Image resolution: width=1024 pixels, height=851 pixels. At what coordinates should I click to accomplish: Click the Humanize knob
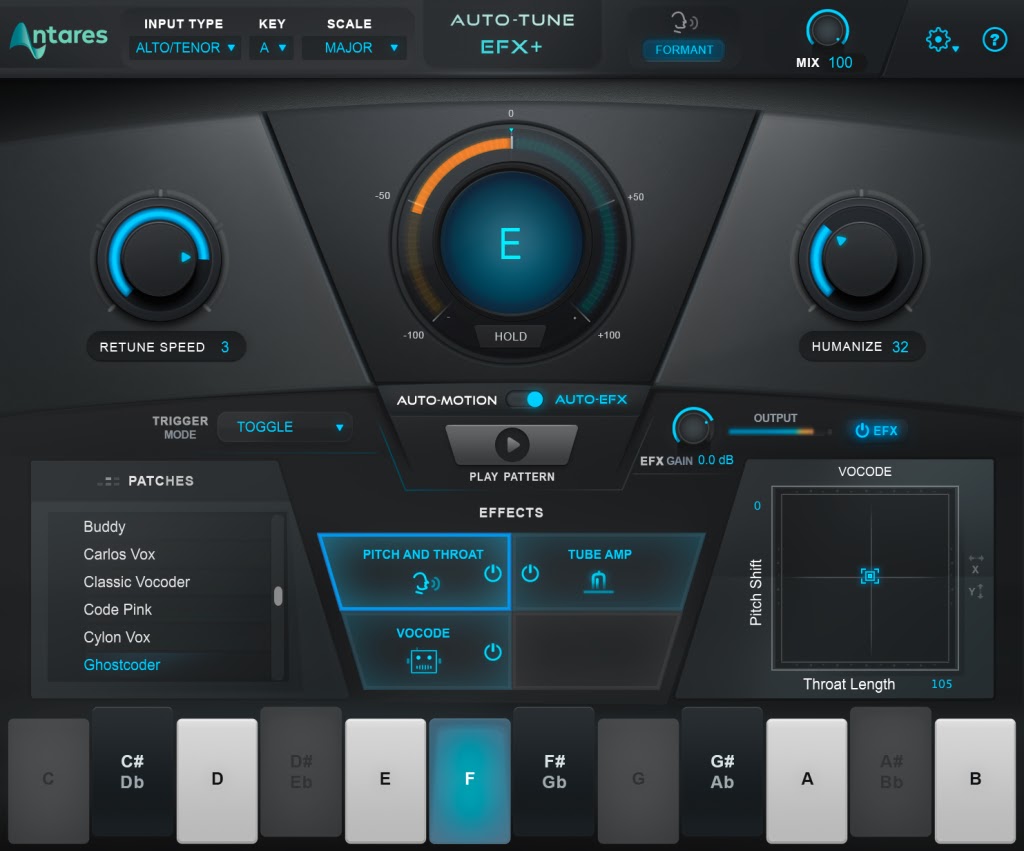click(x=860, y=259)
